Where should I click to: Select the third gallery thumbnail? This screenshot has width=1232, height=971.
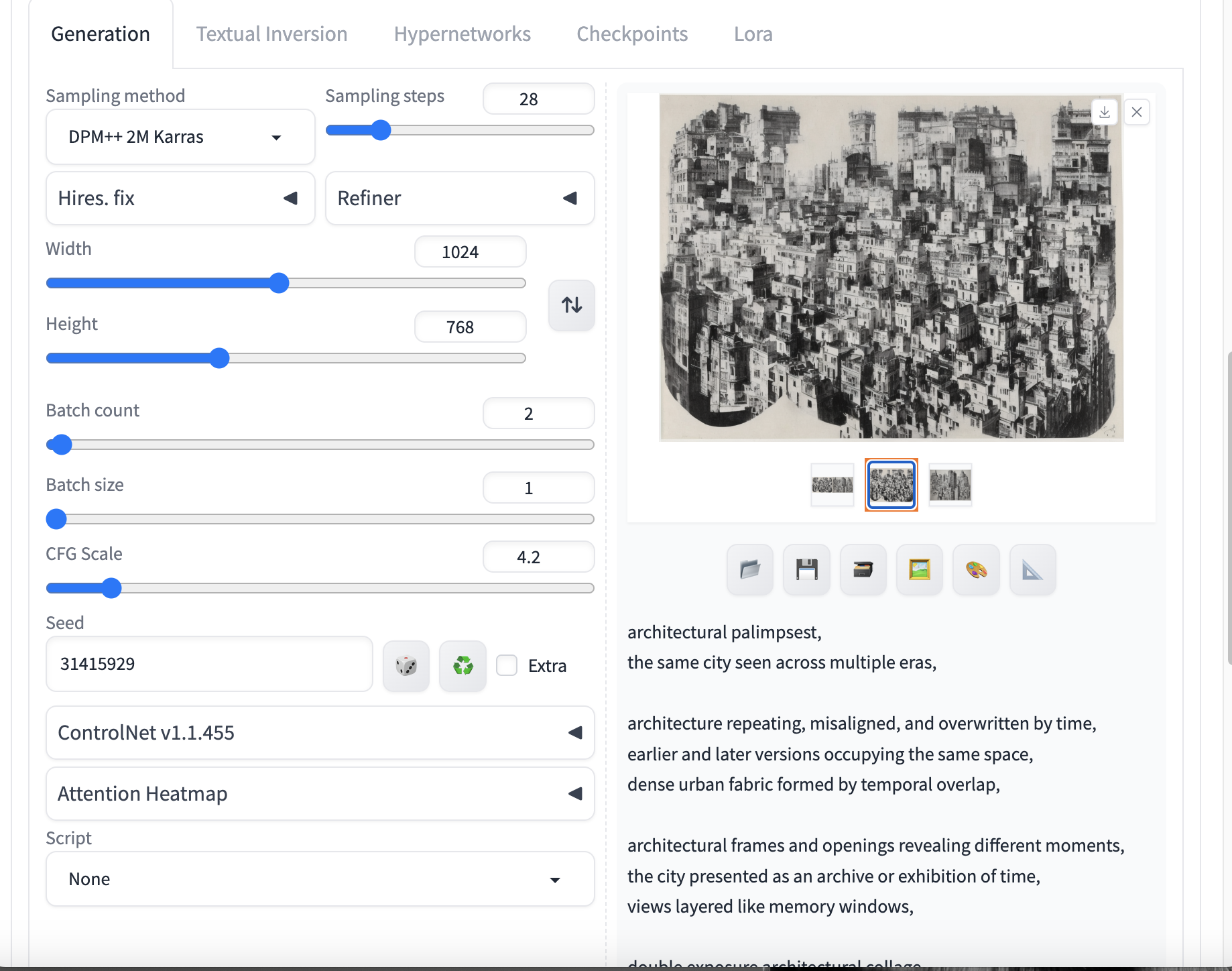[x=950, y=485]
